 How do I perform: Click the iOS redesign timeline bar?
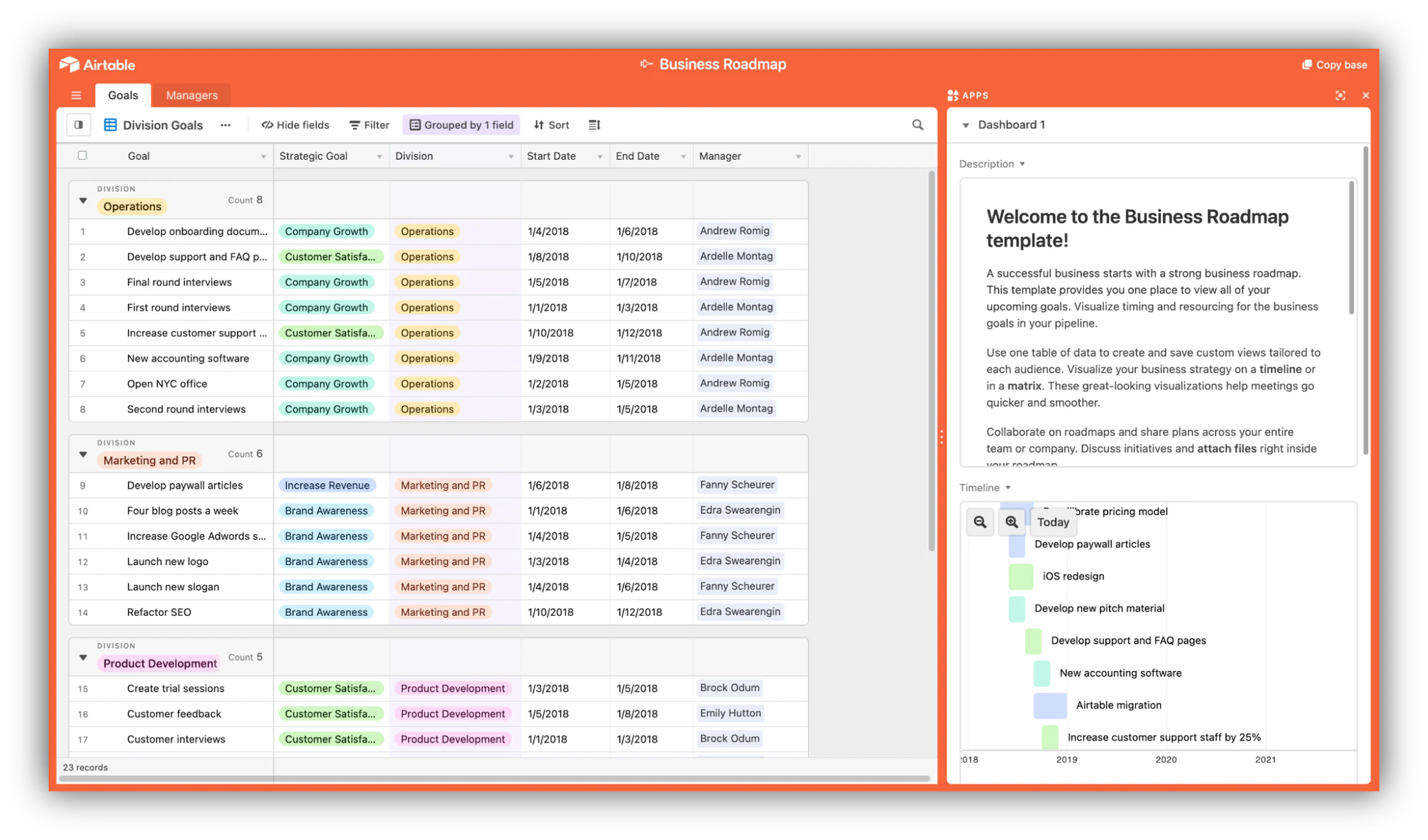click(1021, 576)
